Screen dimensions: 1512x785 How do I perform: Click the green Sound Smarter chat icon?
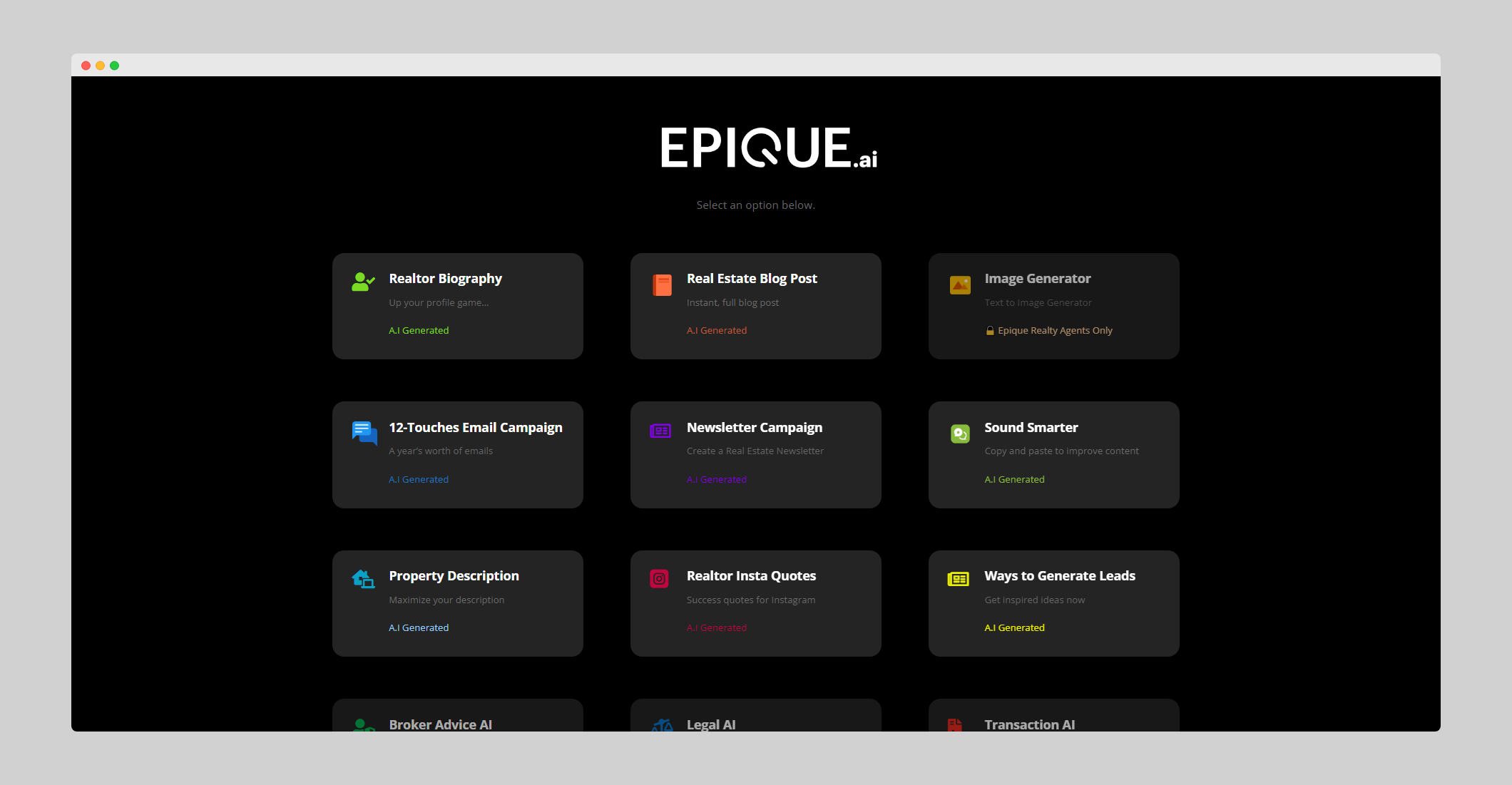tap(960, 433)
